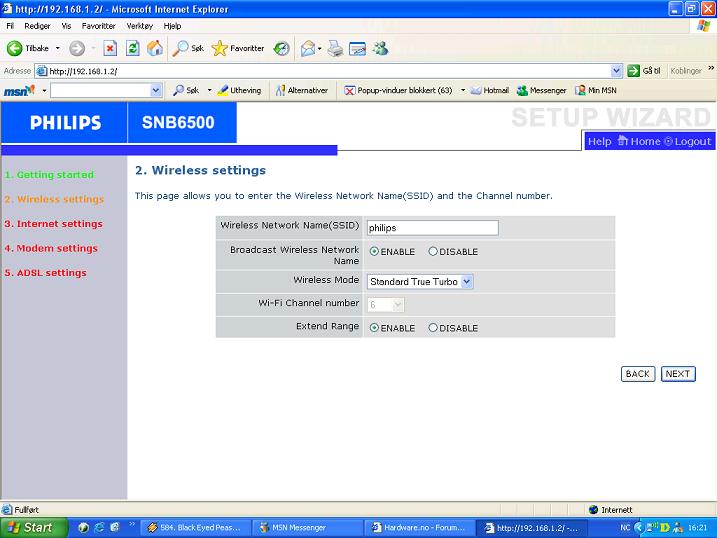The image size is (717, 538).
Task: Switch to MSN Messenger taskbar window
Action: (x=306, y=527)
